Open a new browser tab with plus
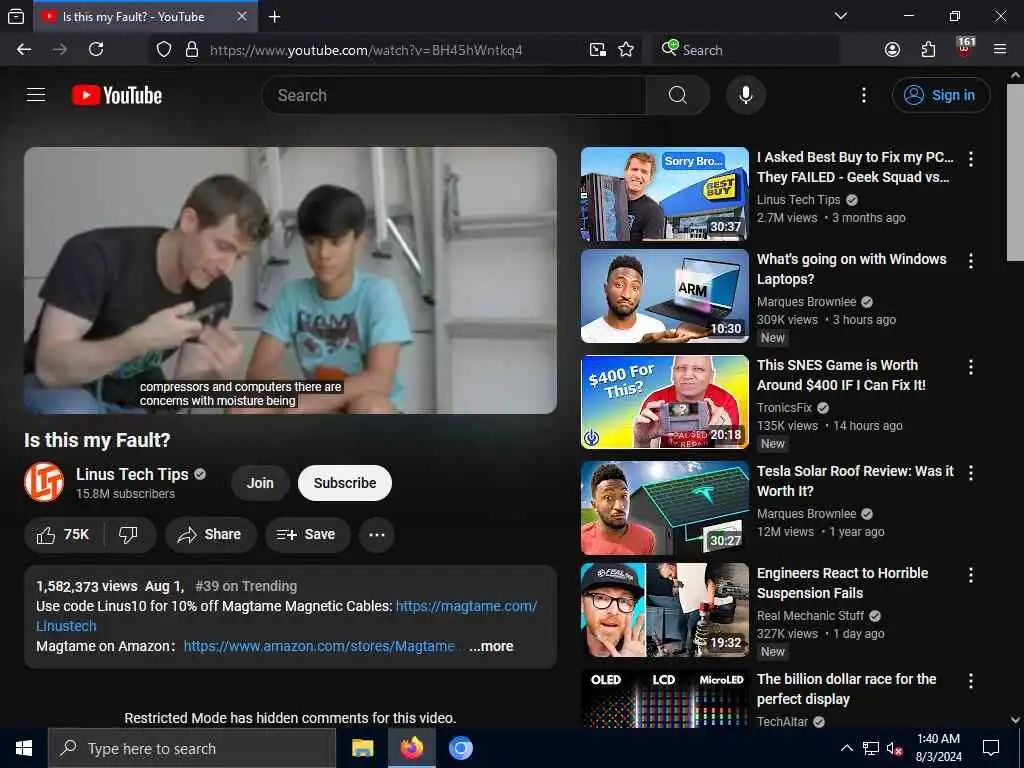This screenshot has height=768, width=1024. (275, 17)
